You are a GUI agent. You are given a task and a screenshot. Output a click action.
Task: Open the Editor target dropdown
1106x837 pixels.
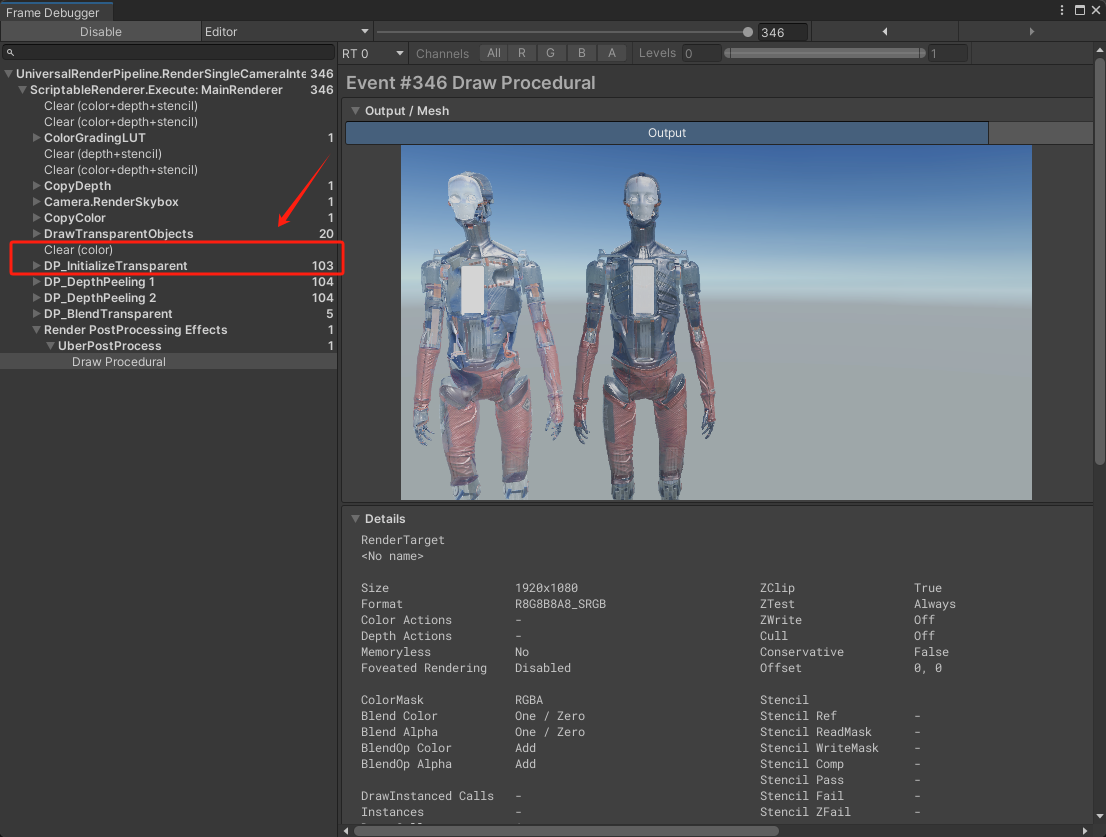(287, 32)
